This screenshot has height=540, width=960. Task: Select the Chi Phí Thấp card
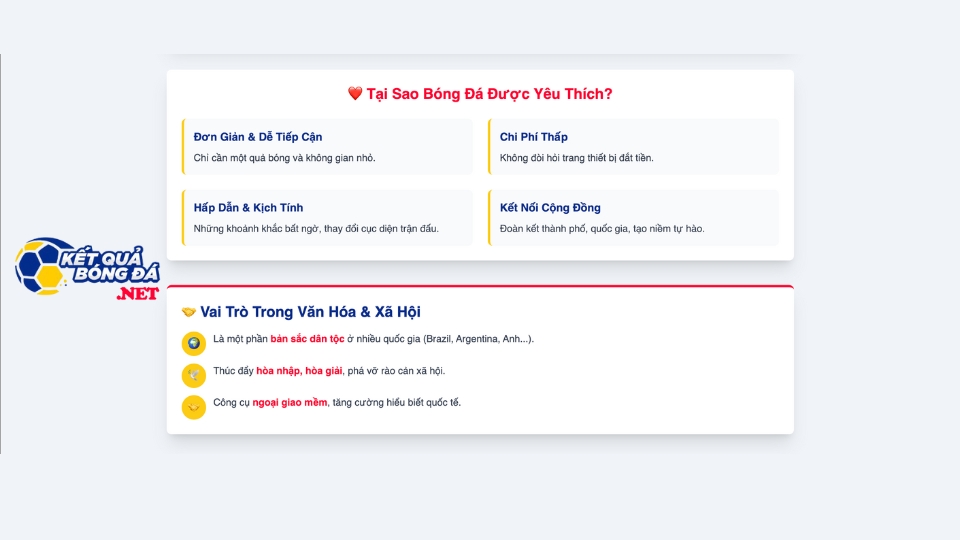click(x=634, y=147)
